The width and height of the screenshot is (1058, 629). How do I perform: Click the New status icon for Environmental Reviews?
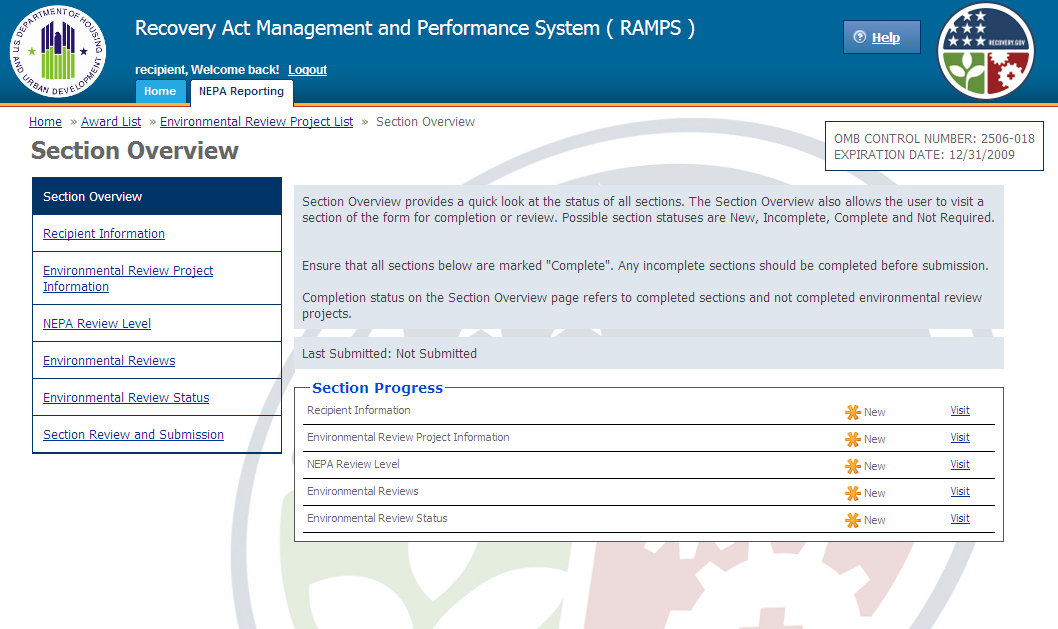click(x=853, y=493)
